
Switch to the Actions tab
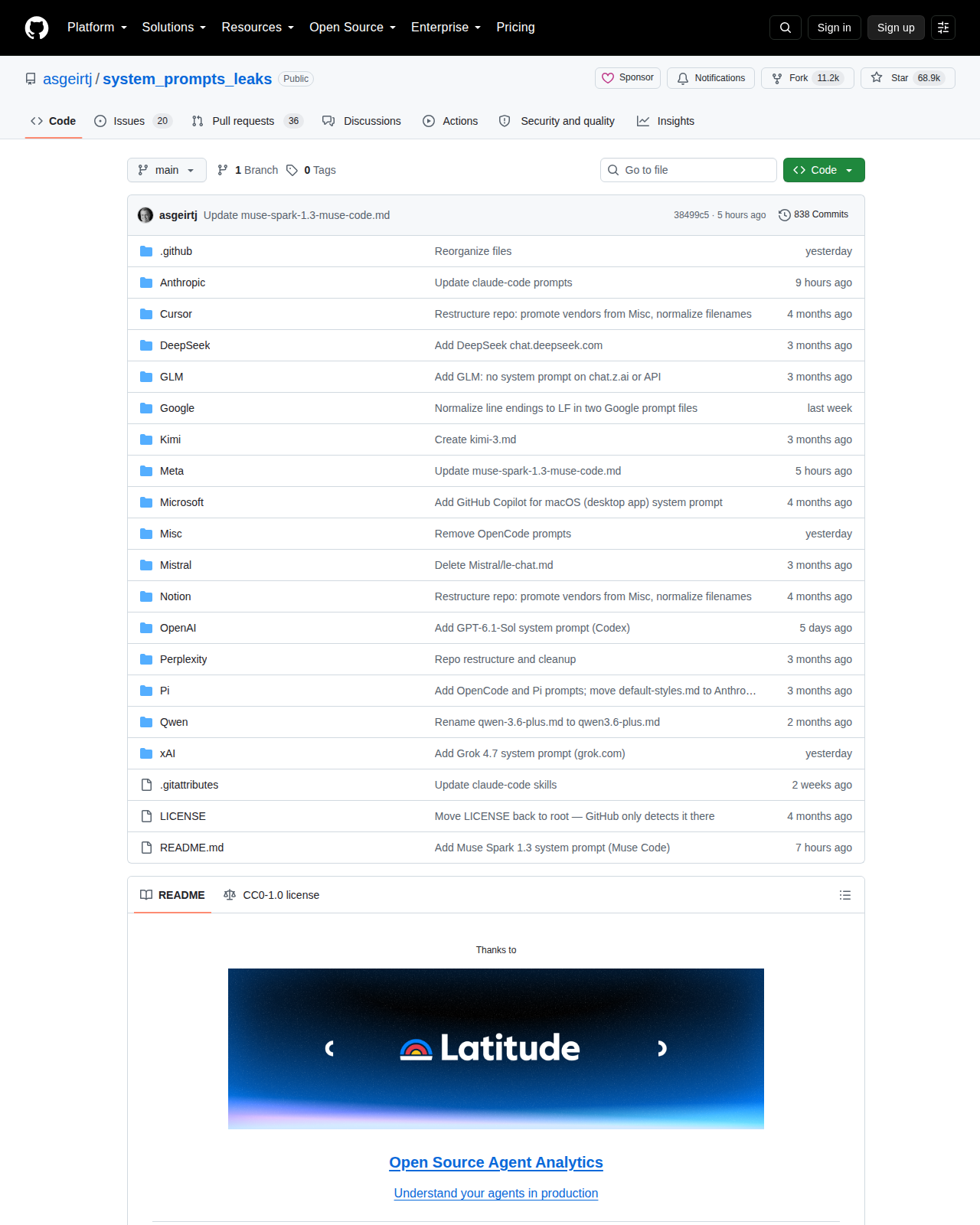pos(450,121)
